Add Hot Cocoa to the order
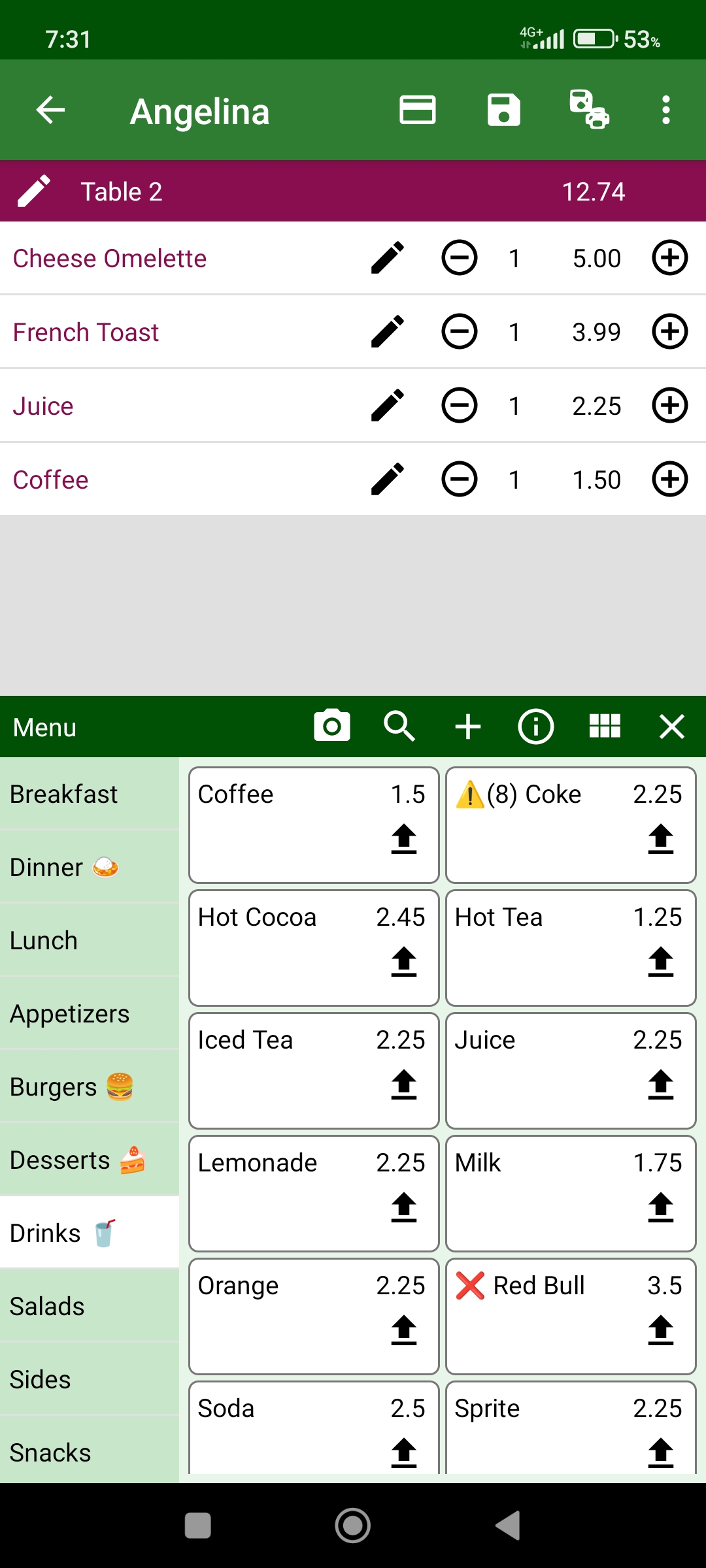706x1568 pixels. pos(314,948)
